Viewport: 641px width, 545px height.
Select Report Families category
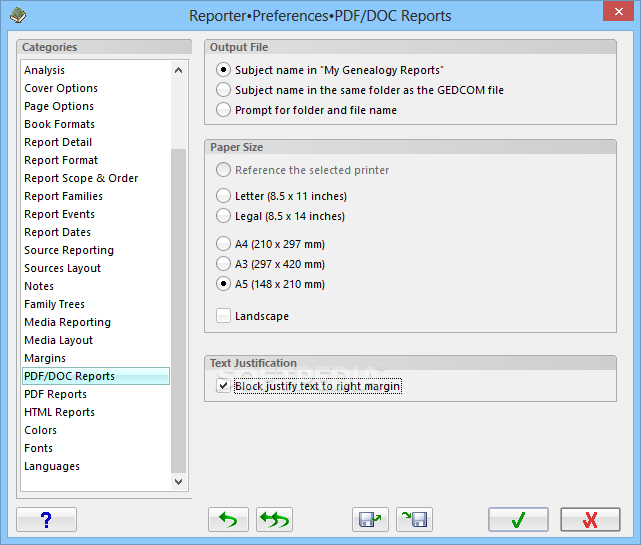[x=96, y=196]
